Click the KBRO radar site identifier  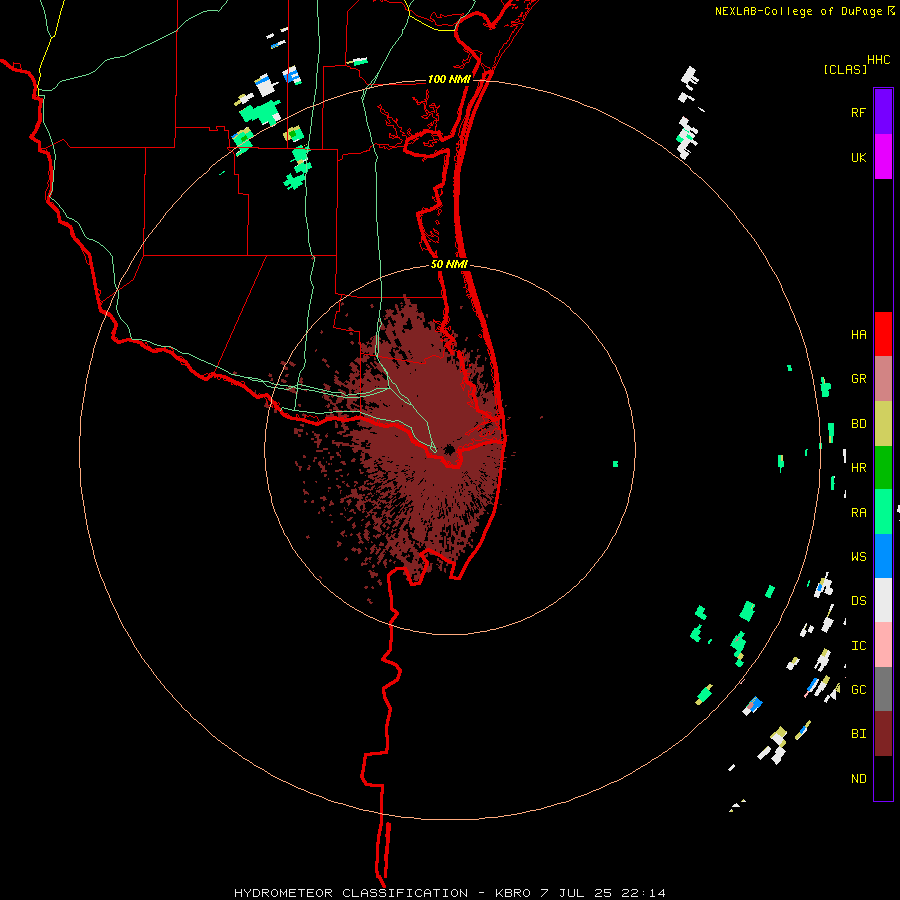pos(513,893)
